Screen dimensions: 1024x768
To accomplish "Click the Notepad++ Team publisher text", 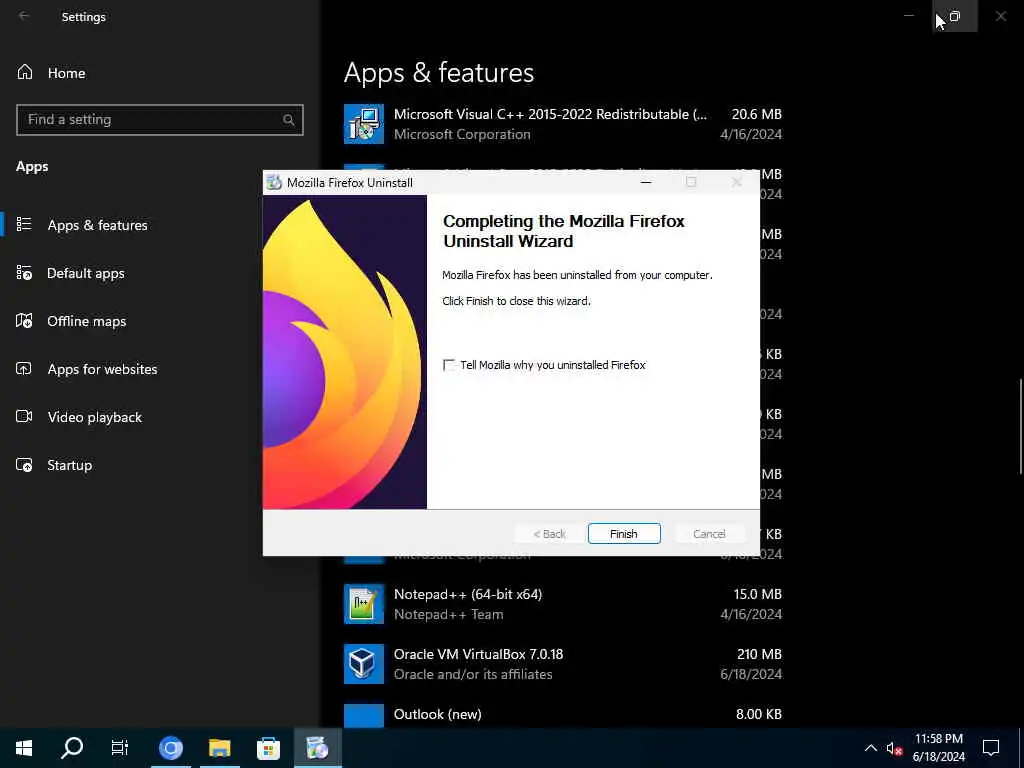I will (x=448, y=615).
